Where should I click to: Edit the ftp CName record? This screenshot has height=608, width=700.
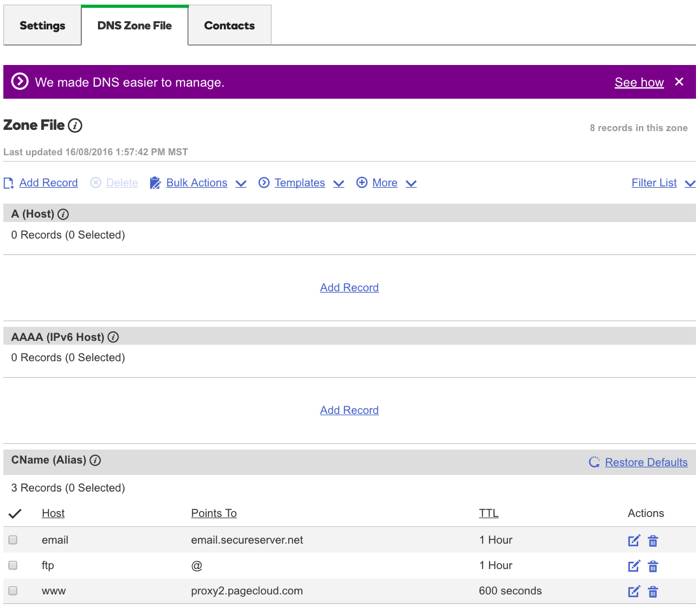coord(634,566)
